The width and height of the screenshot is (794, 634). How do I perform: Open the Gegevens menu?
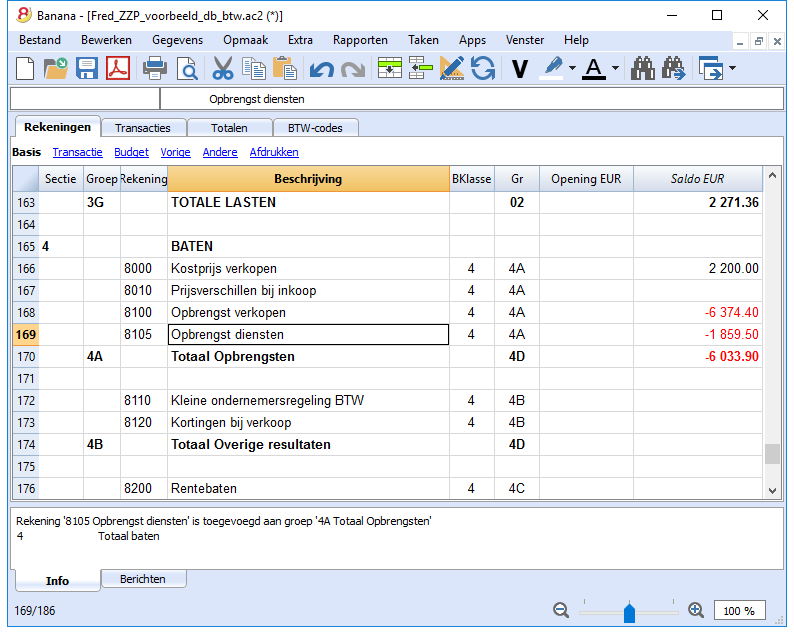tap(177, 40)
